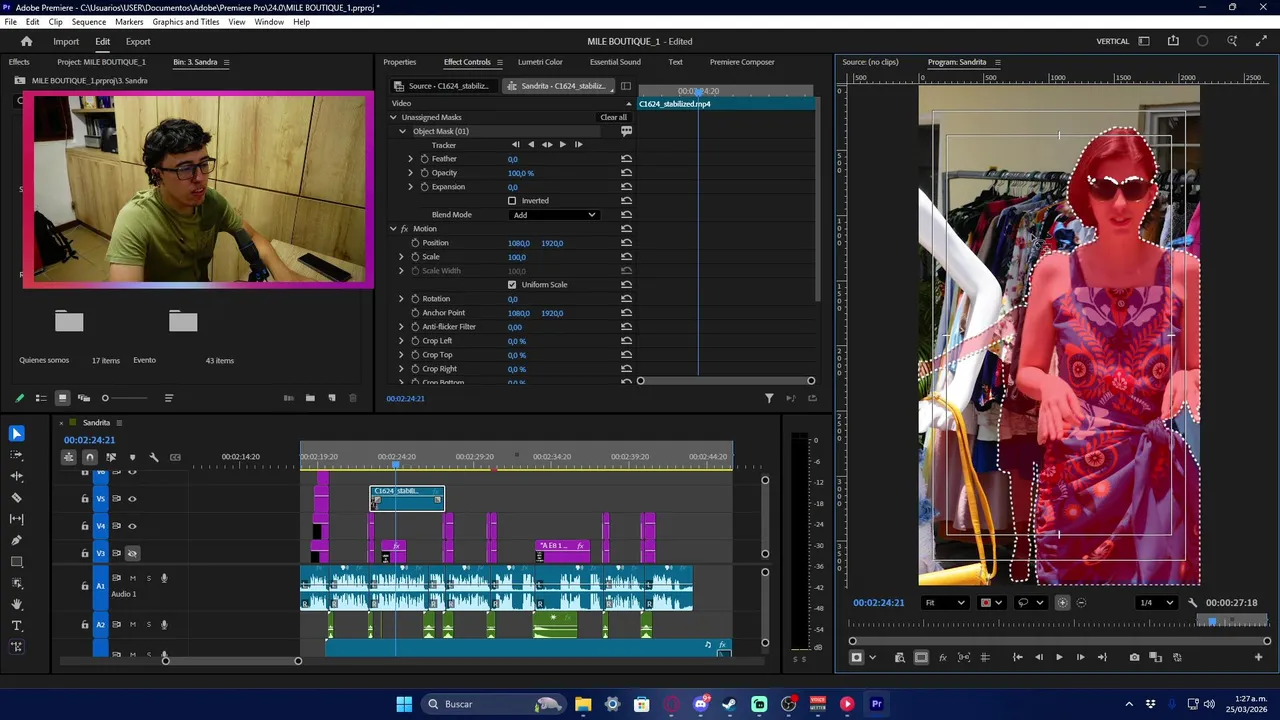Open the Graphics and Titles menu
Viewport: 1280px width, 720px height.
(x=186, y=22)
